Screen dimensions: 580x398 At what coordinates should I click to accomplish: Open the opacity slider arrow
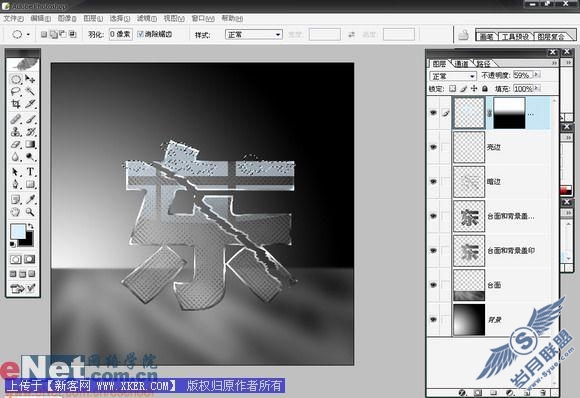[x=537, y=75]
